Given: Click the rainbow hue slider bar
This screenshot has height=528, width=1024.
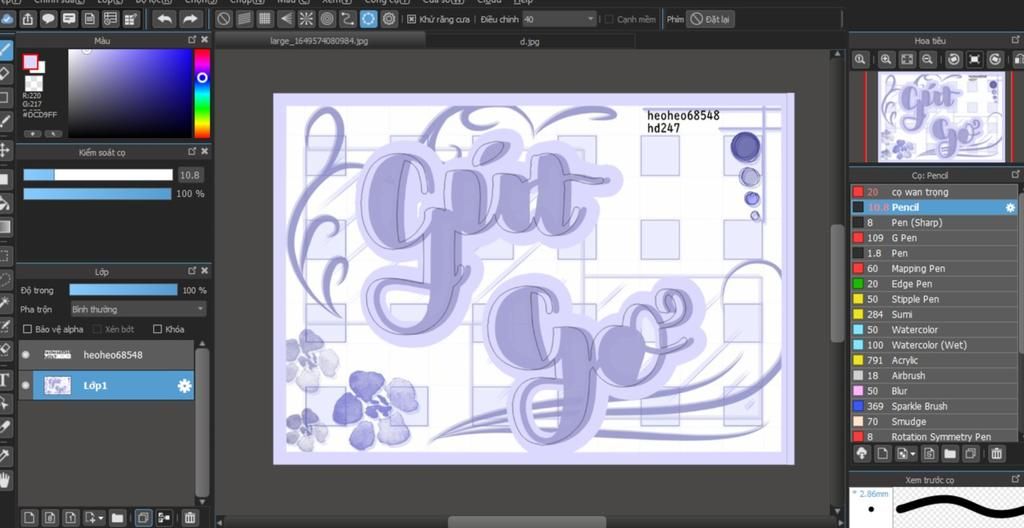Looking at the screenshot, I should point(202,94).
